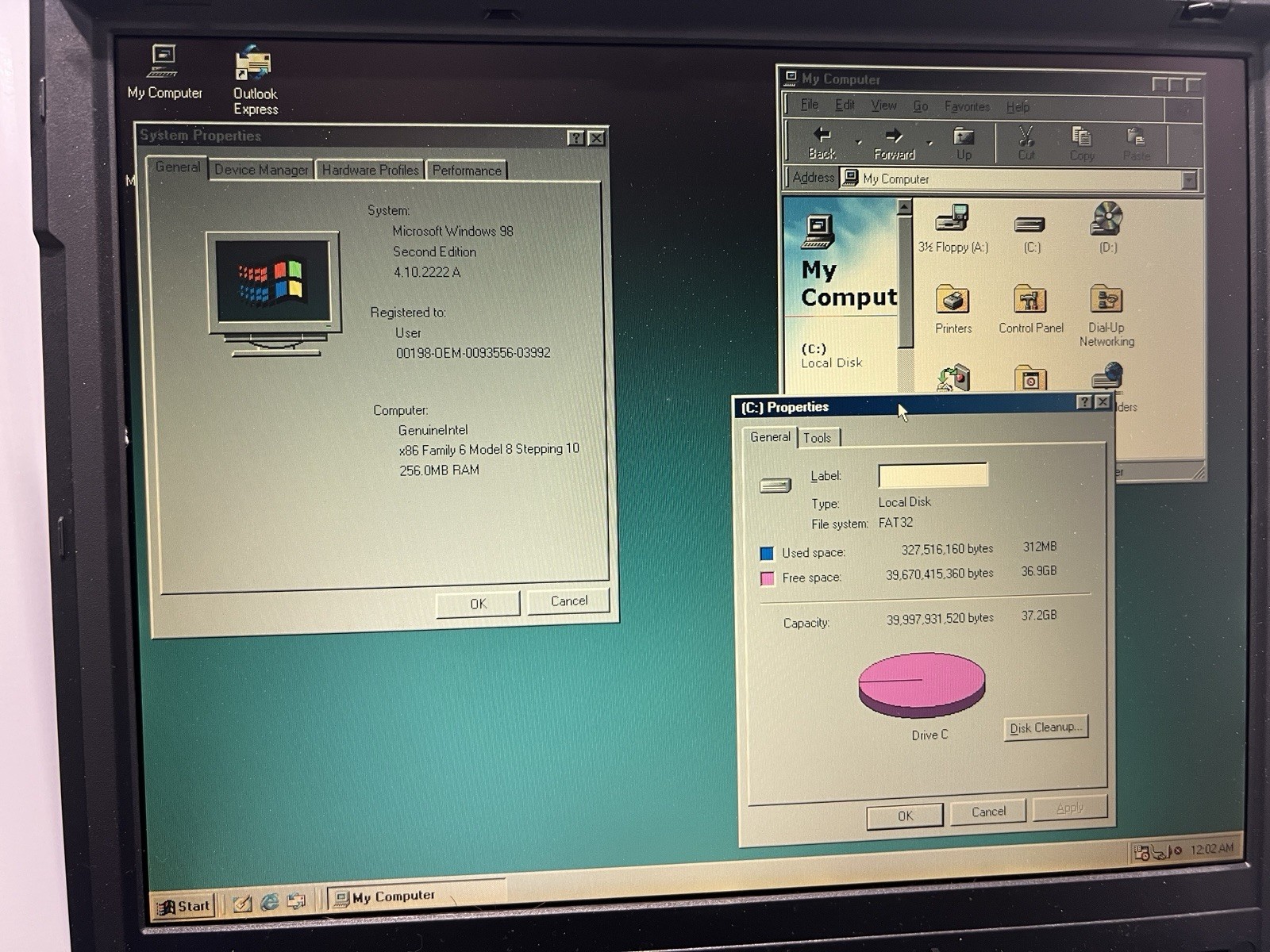Open the Start menu
The width and height of the screenshot is (1270, 952).
tap(183, 906)
